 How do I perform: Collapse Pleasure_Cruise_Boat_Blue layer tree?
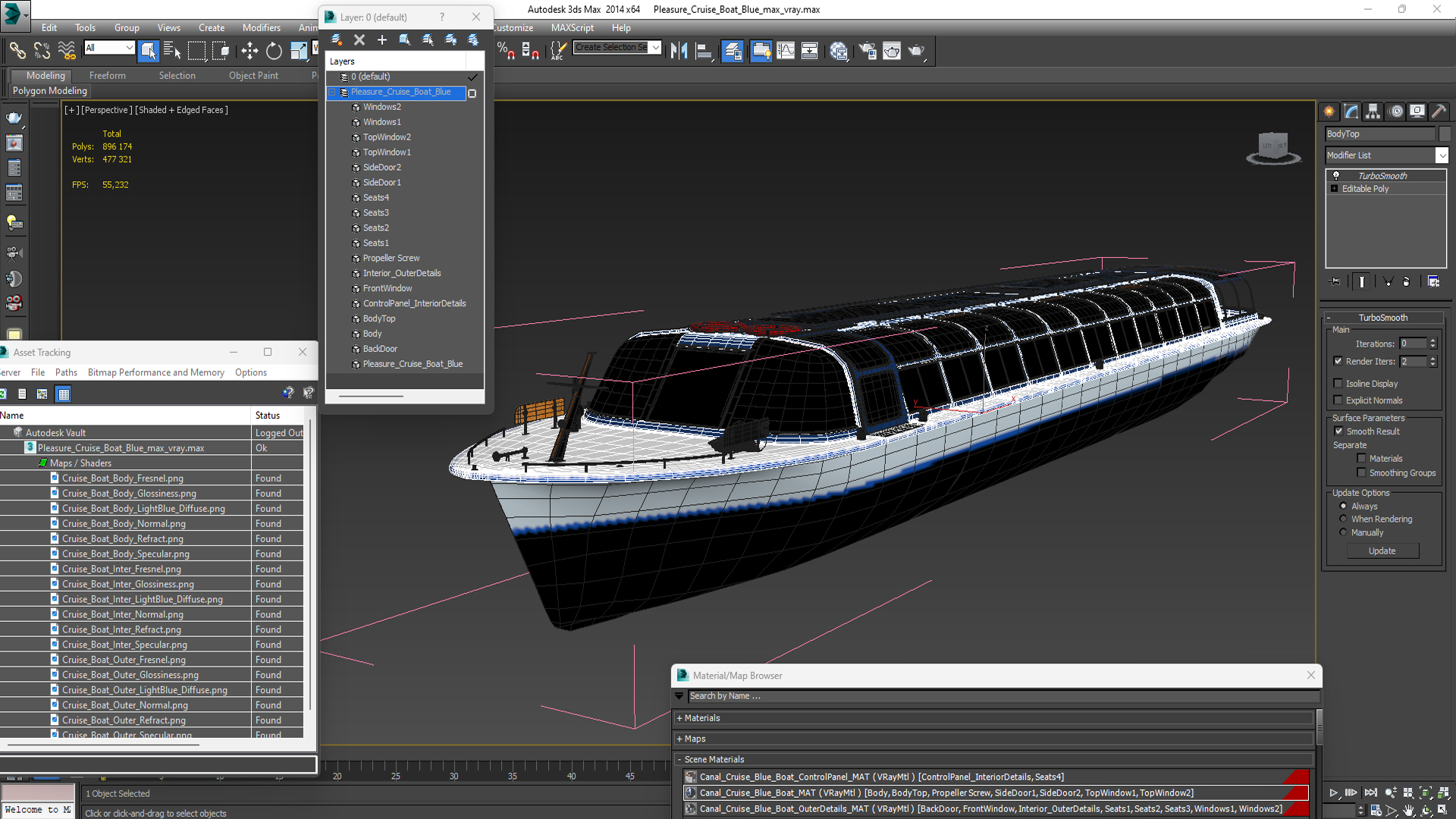coord(332,93)
